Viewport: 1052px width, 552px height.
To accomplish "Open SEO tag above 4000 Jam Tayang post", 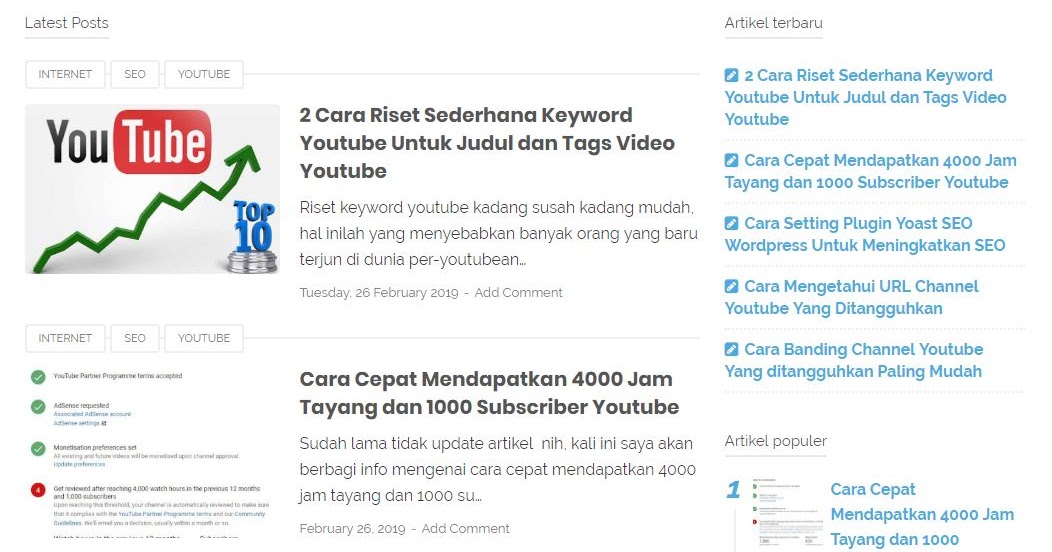I will tap(135, 339).
